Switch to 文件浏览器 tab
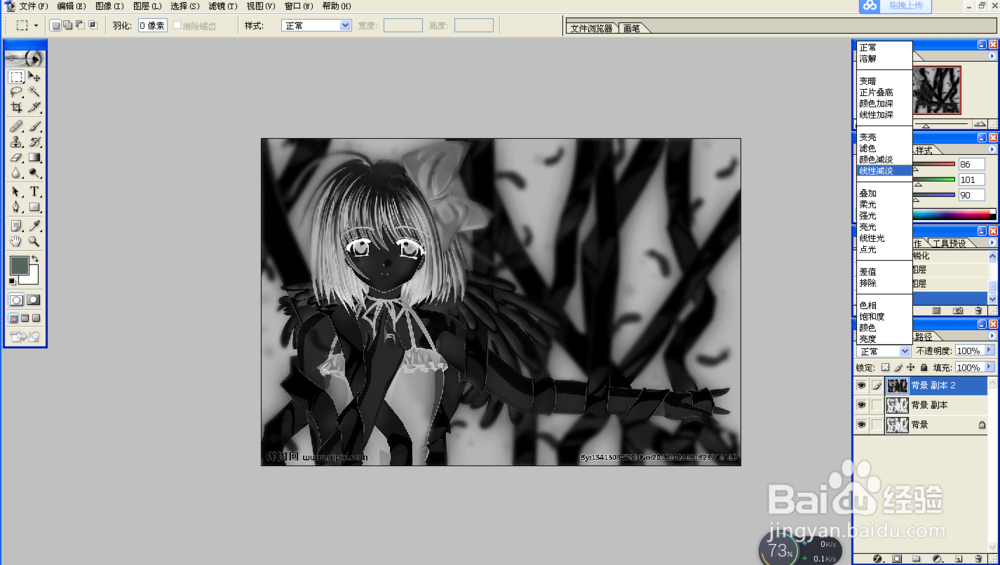Image resolution: width=1000 pixels, height=565 pixels. click(x=591, y=28)
